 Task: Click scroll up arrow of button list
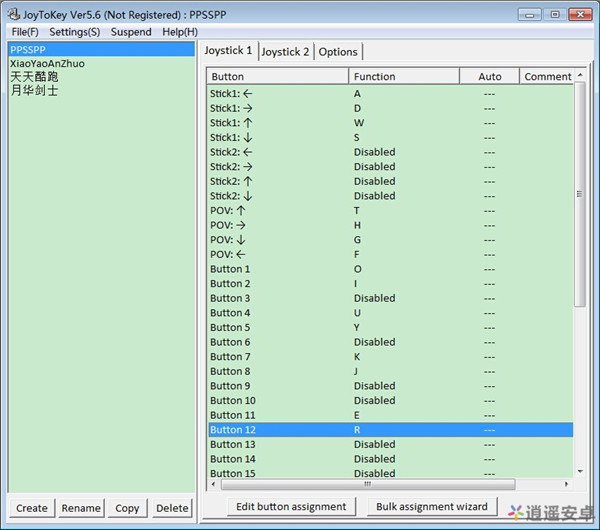[x=580, y=75]
